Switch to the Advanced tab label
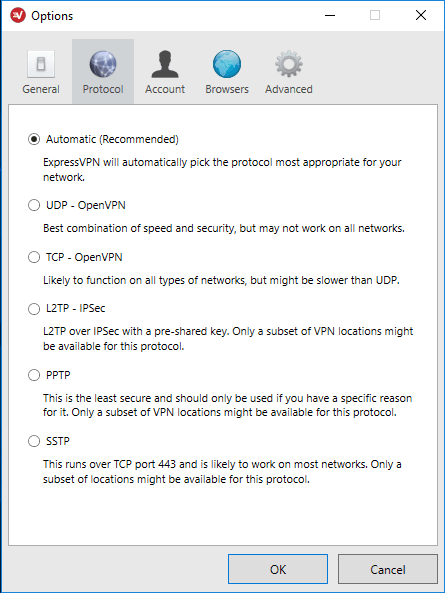Screen dimensions: 445x593 pos(289,89)
